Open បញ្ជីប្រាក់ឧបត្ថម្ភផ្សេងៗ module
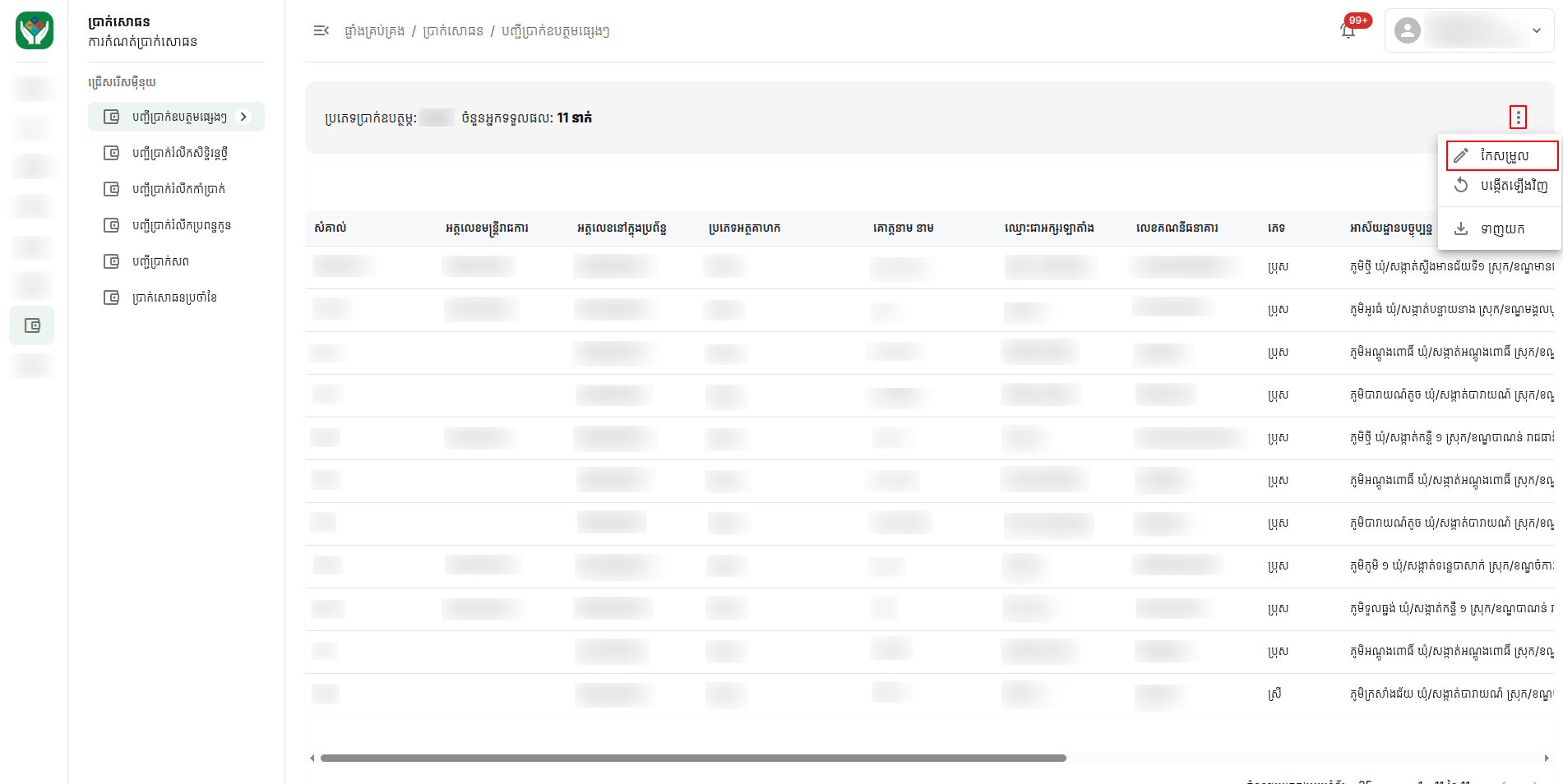 (x=176, y=117)
